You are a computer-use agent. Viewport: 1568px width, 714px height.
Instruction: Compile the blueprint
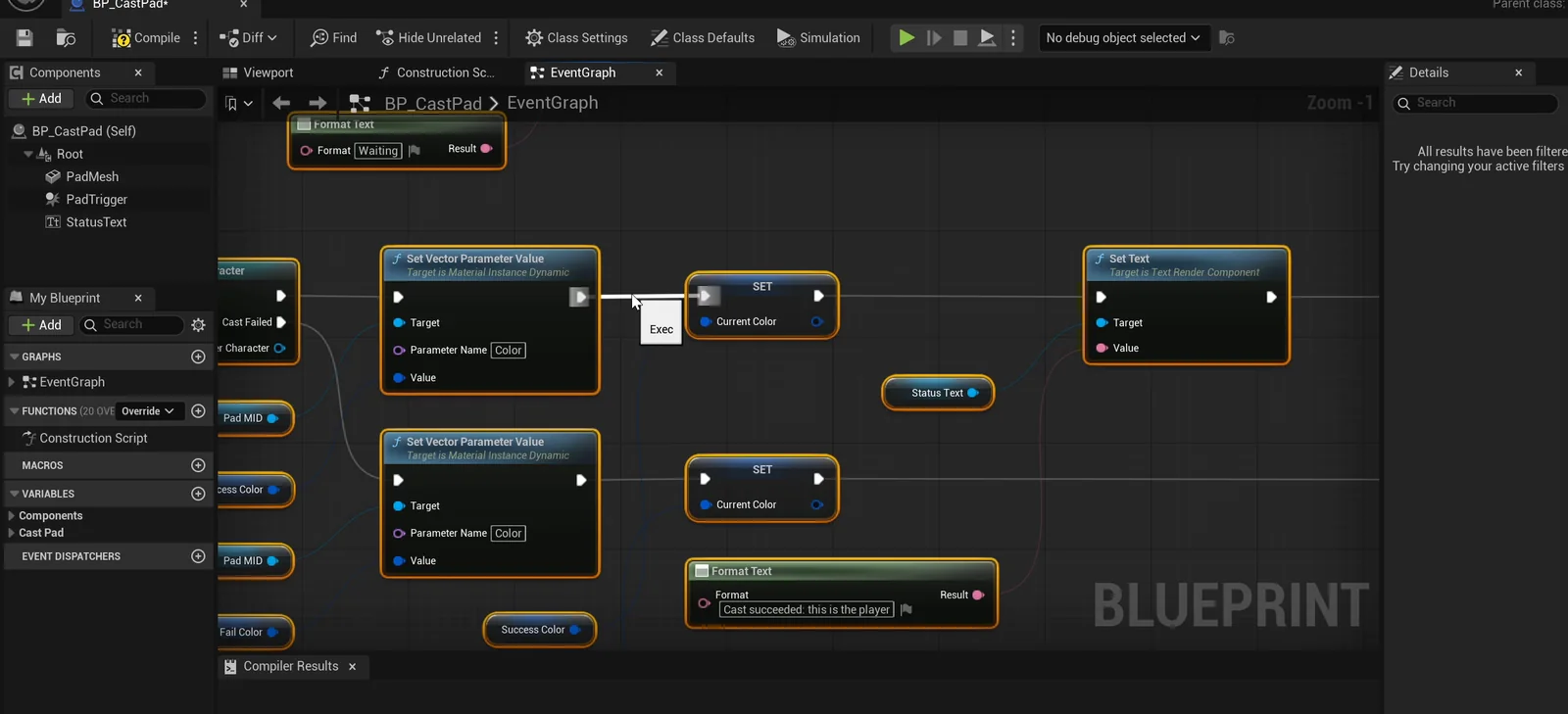pyautogui.click(x=146, y=38)
